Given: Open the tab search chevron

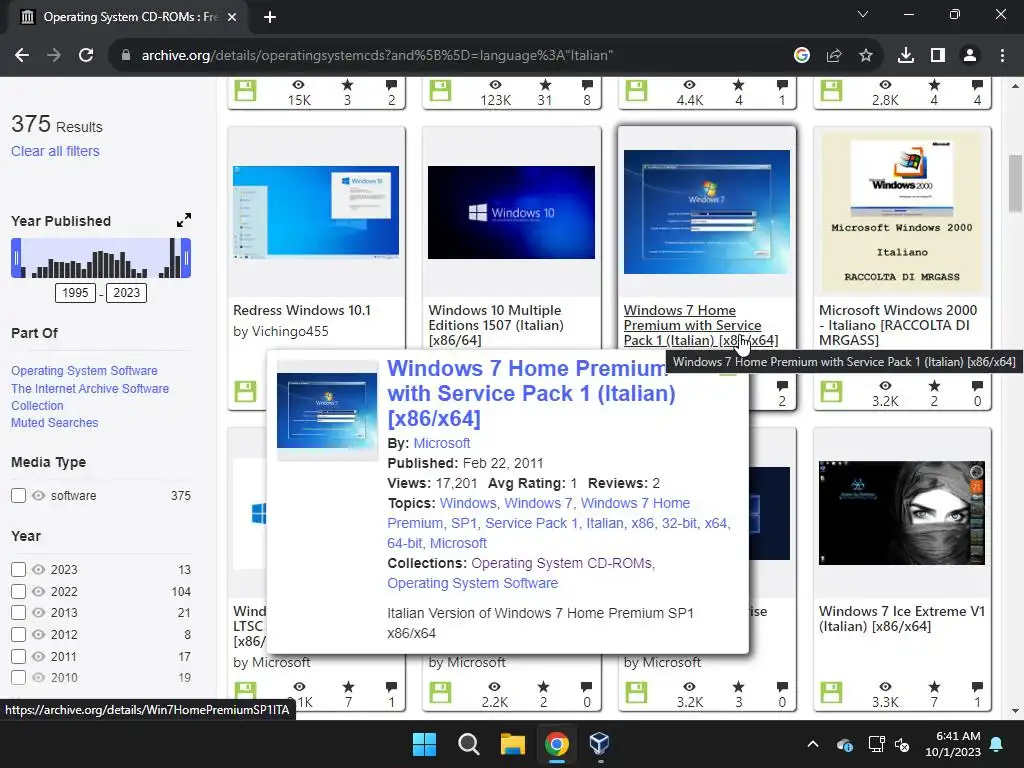Looking at the screenshot, I should [x=863, y=14].
